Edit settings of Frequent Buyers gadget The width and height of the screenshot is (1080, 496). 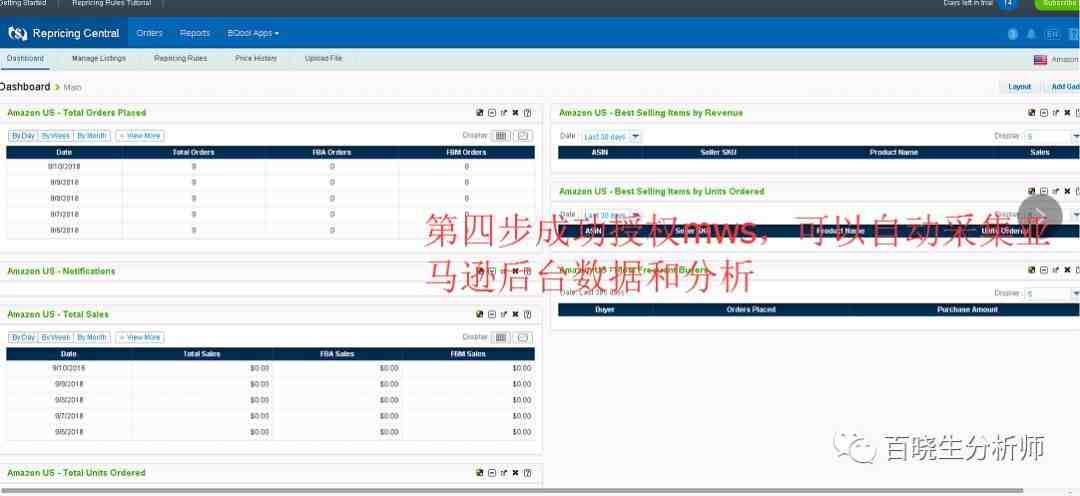point(1032,270)
